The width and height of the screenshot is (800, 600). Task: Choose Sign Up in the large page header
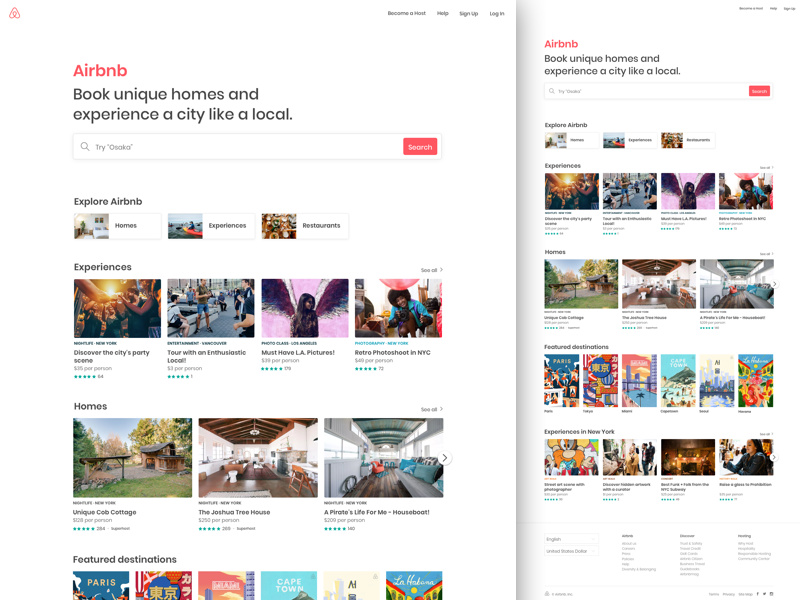(x=468, y=14)
